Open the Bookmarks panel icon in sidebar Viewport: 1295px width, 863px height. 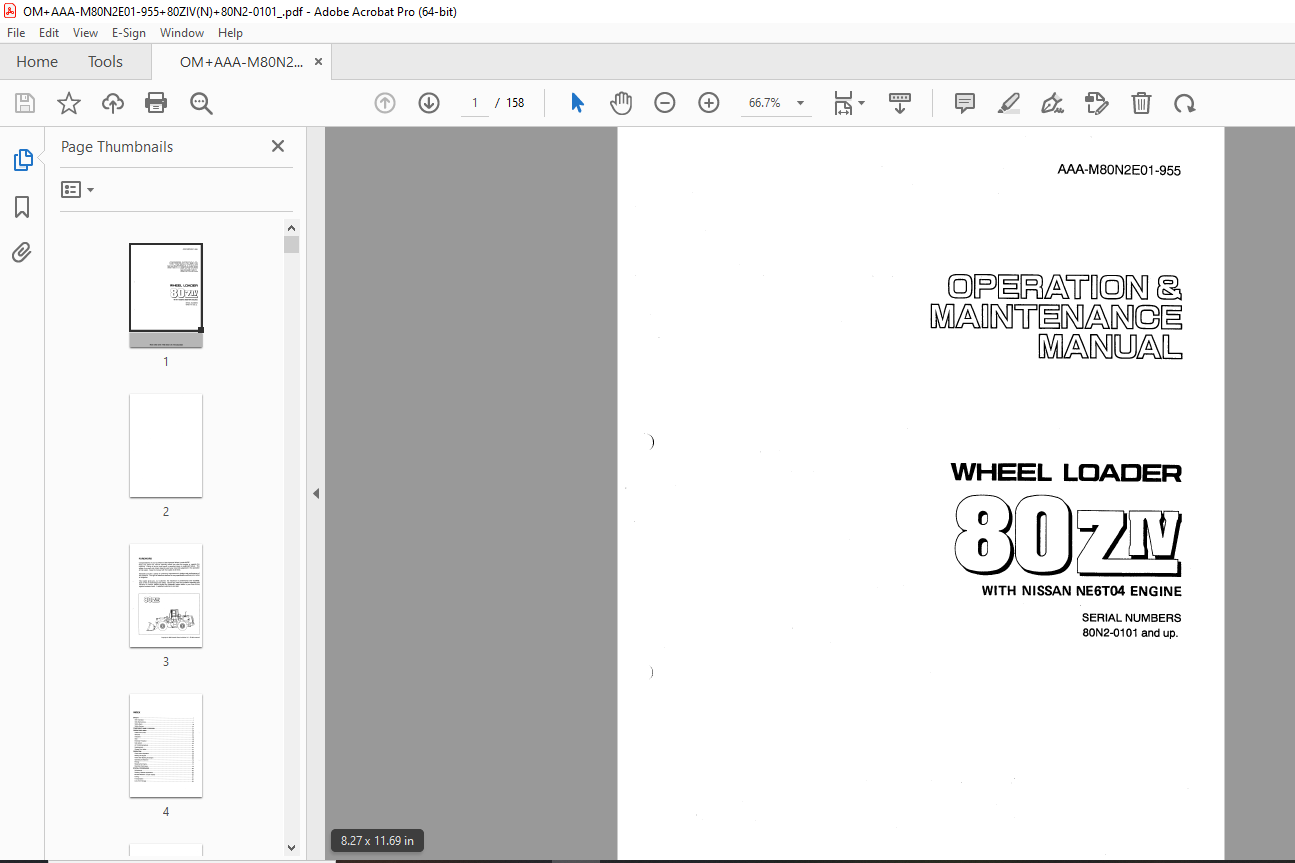(22, 207)
